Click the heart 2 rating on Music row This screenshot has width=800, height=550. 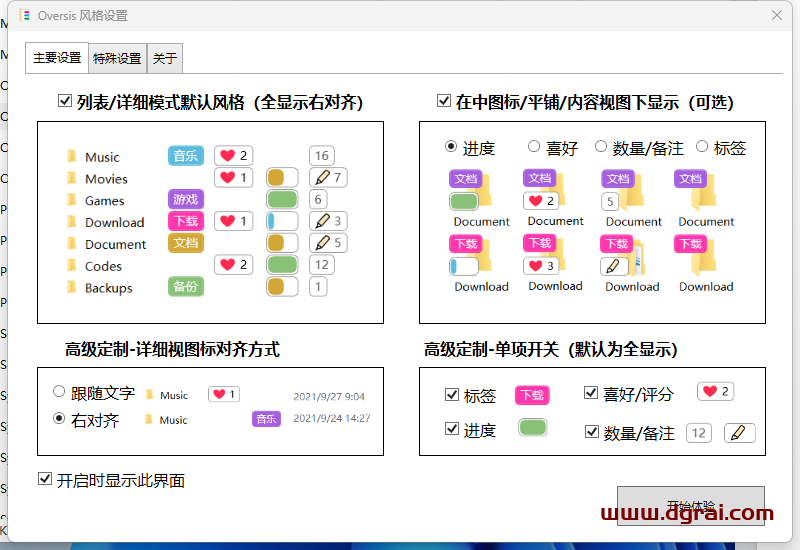pos(234,155)
